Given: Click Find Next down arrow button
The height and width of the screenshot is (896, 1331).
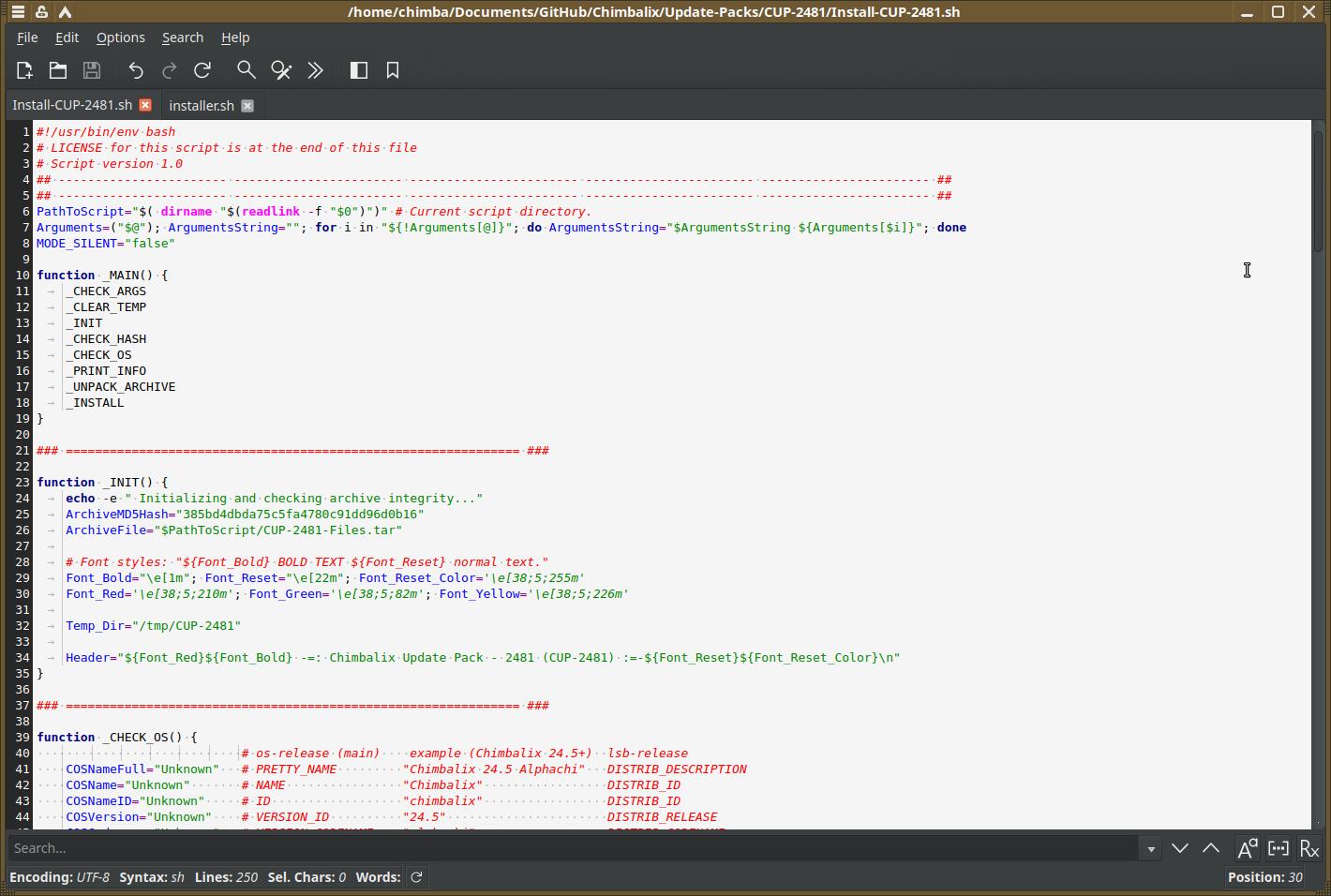Looking at the screenshot, I should point(1180,848).
